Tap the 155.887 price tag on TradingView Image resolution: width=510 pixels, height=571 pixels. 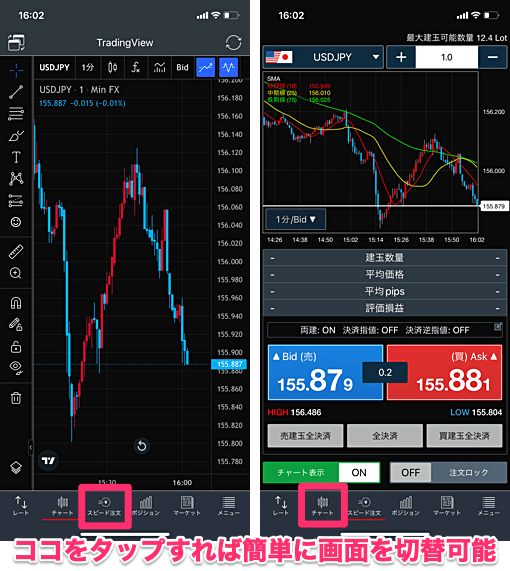[x=230, y=364]
